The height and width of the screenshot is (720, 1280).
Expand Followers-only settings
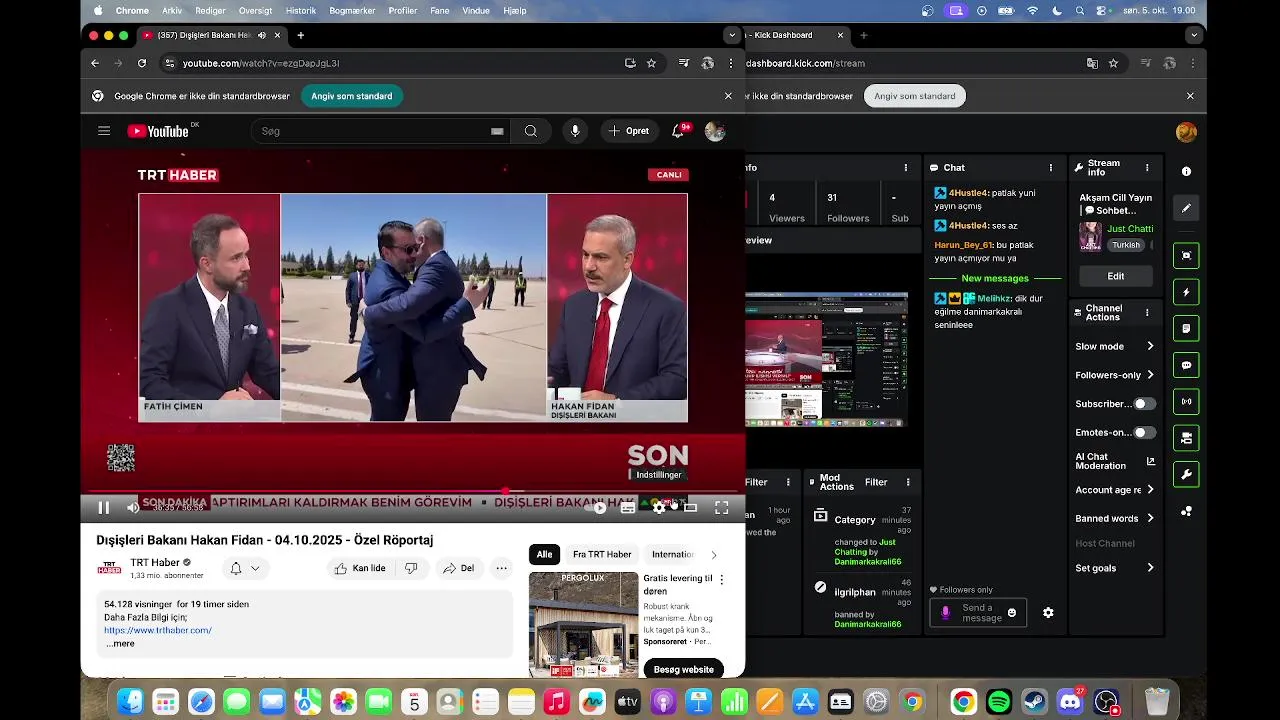coord(1115,375)
